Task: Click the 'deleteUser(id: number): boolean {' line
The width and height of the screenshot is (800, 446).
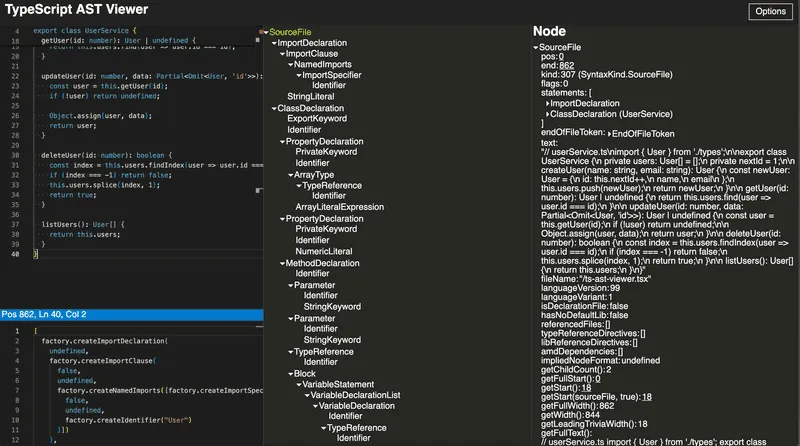Action: click(107, 155)
